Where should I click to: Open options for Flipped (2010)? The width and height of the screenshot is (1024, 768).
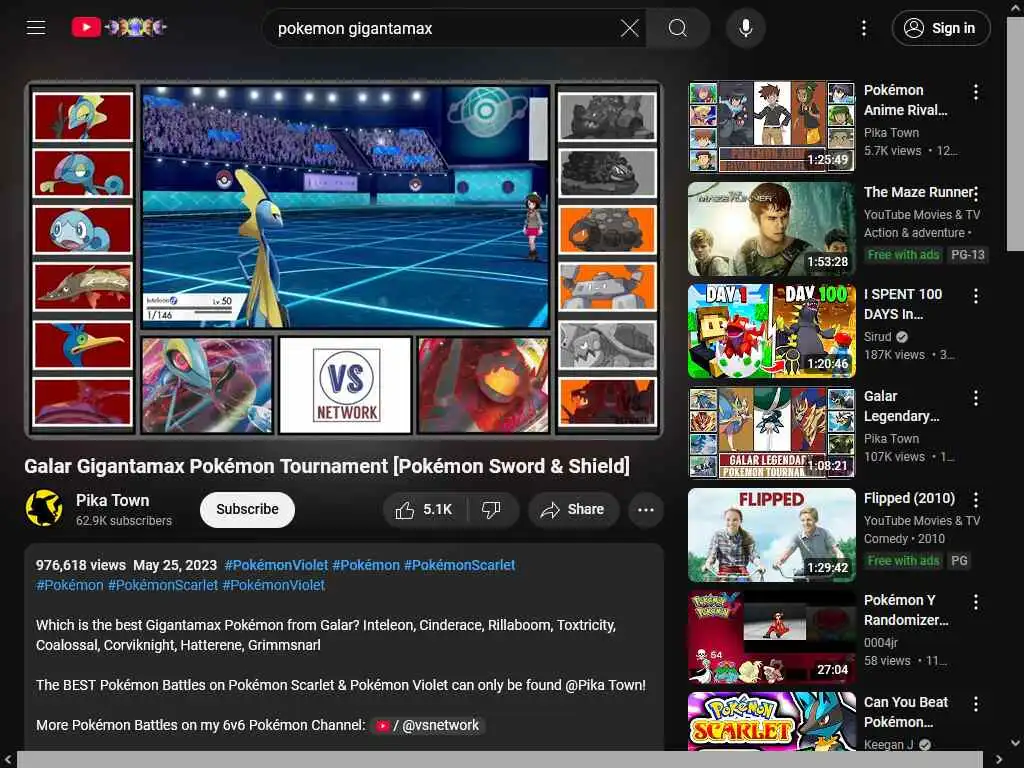[976, 500]
